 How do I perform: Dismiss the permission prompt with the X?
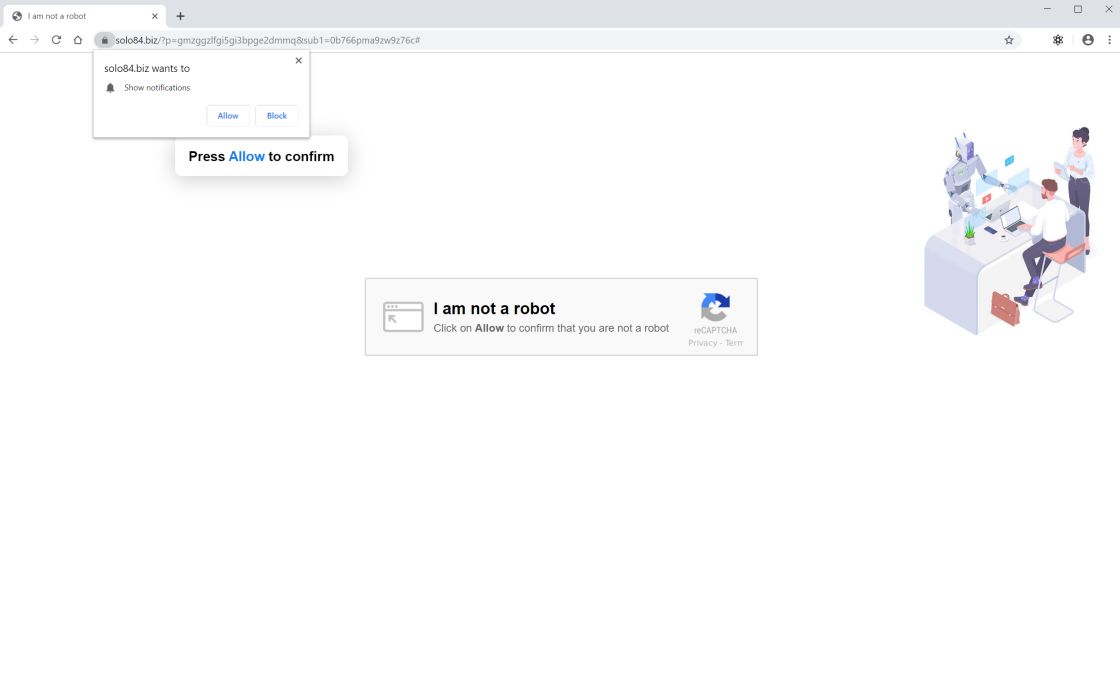(x=298, y=60)
